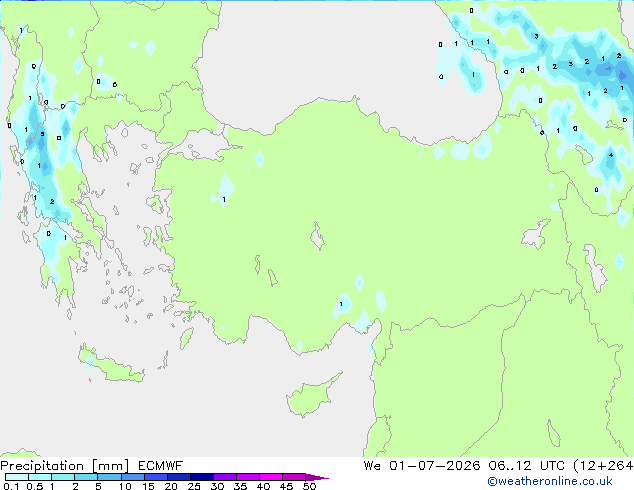Select the 2–5 mm legend color swatch
Viewport: 634px width, 490px height.
(86, 477)
